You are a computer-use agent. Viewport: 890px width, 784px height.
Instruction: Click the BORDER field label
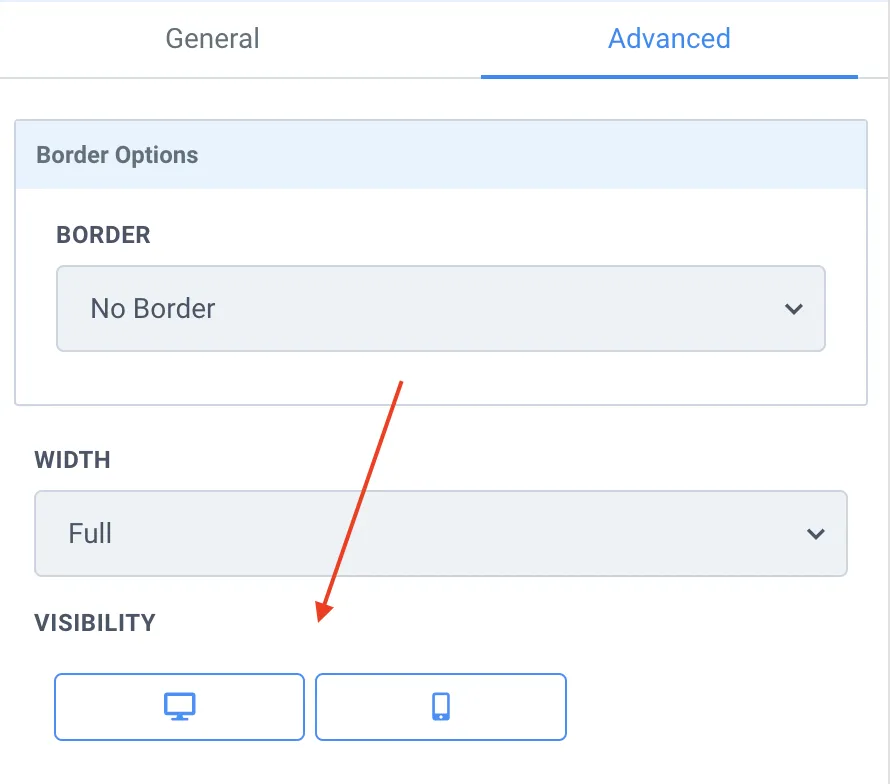(104, 235)
